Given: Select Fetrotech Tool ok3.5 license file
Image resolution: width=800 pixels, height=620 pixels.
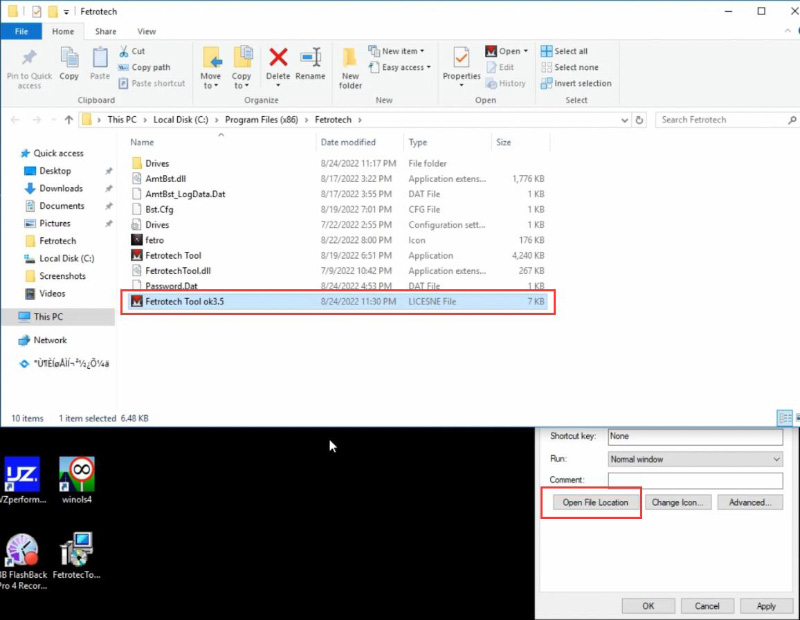Looking at the screenshot, I should (338, 302).
